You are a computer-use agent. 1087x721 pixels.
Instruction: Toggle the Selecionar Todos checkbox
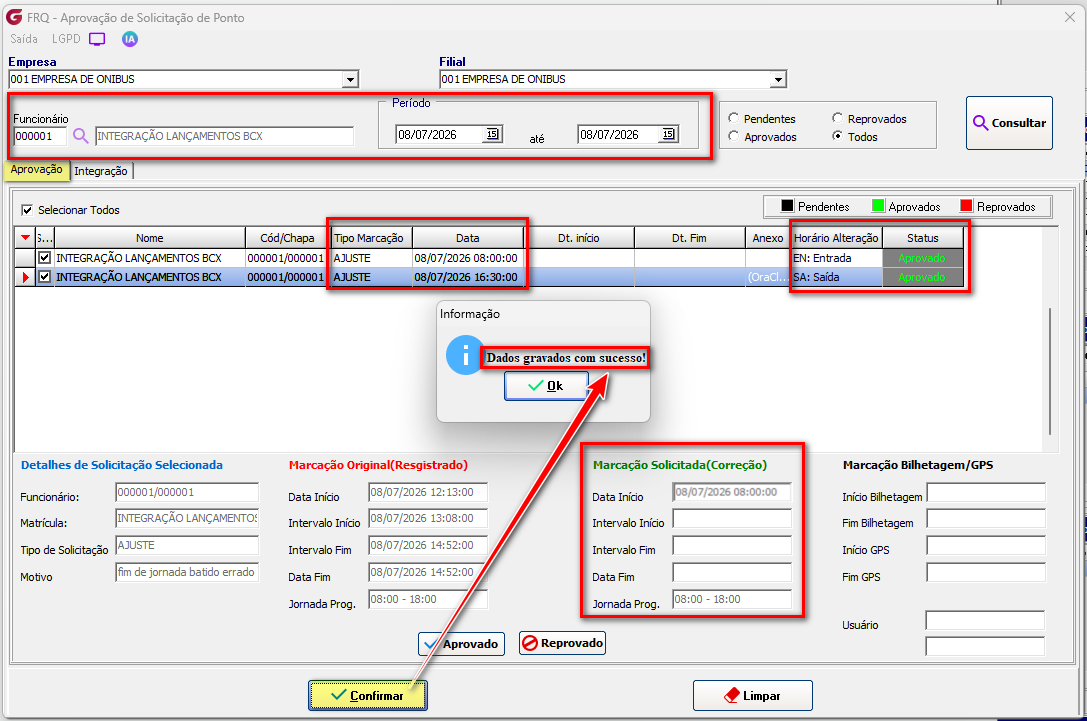click(x=27, y=209)
